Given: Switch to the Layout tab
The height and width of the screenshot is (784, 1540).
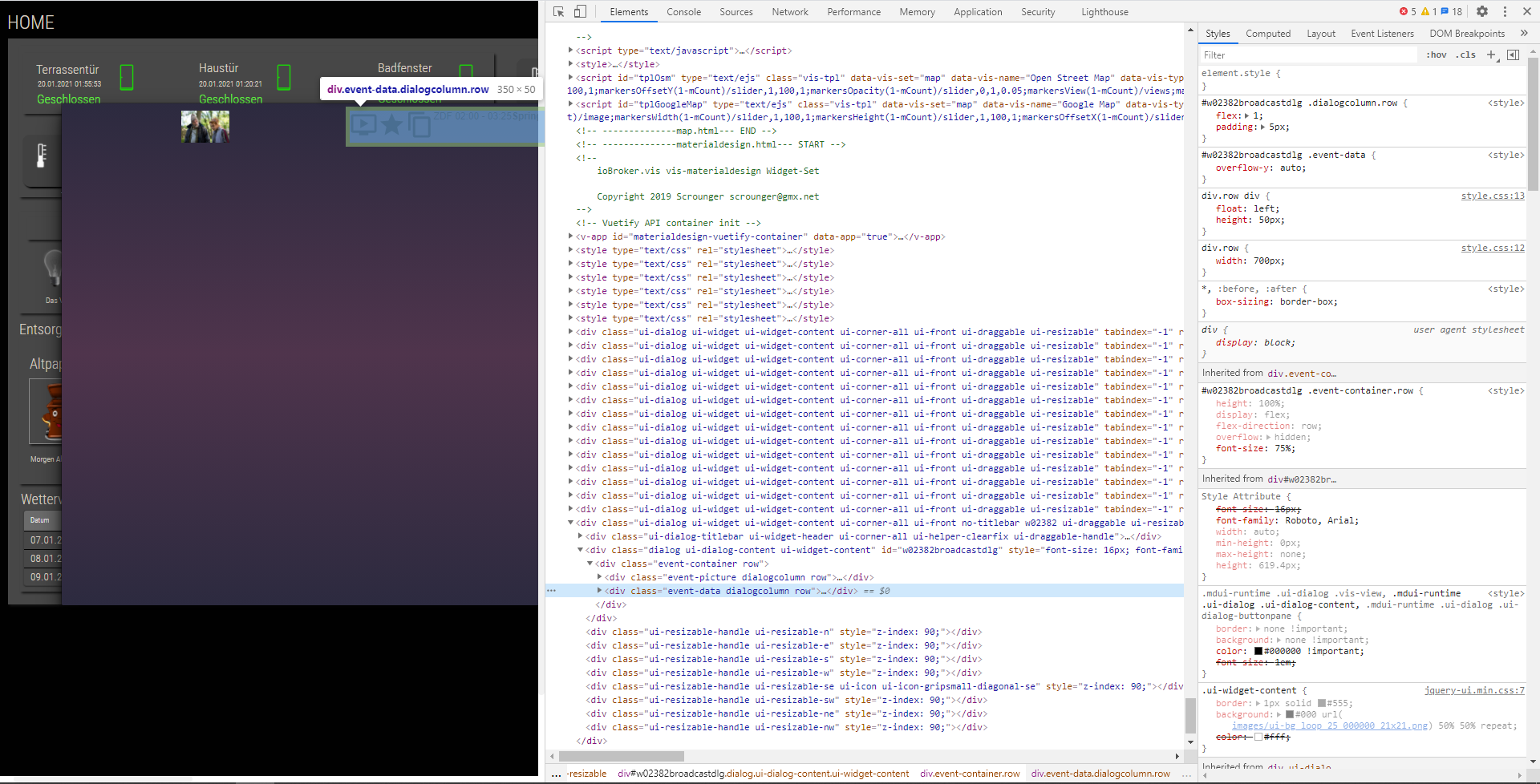Looking at the screenshot, I should 1321,33.
